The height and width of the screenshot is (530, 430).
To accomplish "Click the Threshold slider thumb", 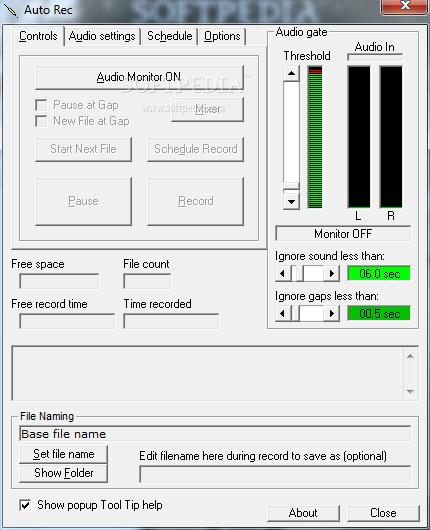I will (291, 186).
